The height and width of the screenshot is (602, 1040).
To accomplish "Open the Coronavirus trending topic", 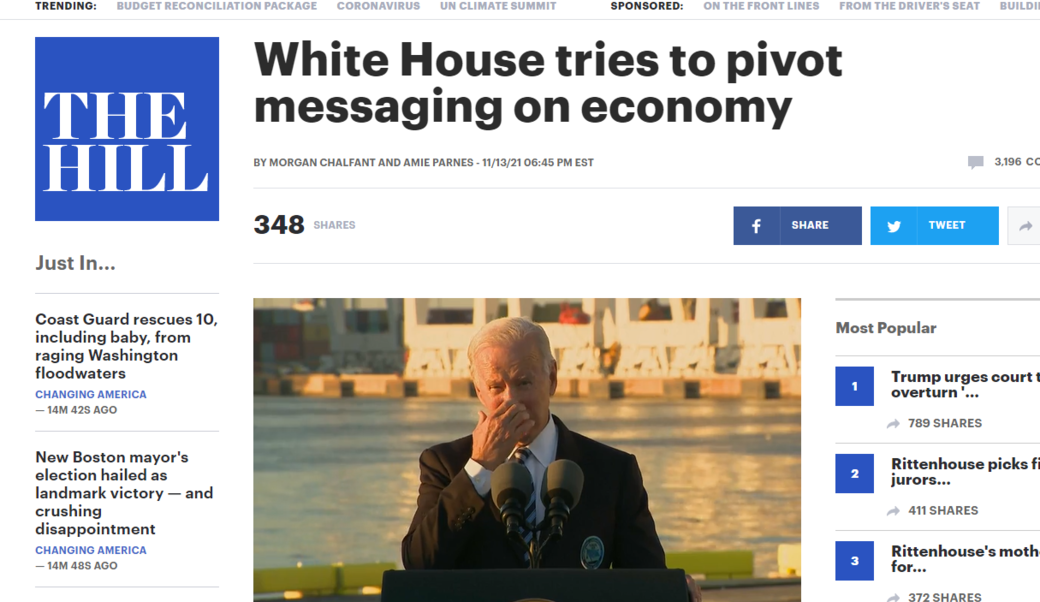I will (x=378, y=6).
